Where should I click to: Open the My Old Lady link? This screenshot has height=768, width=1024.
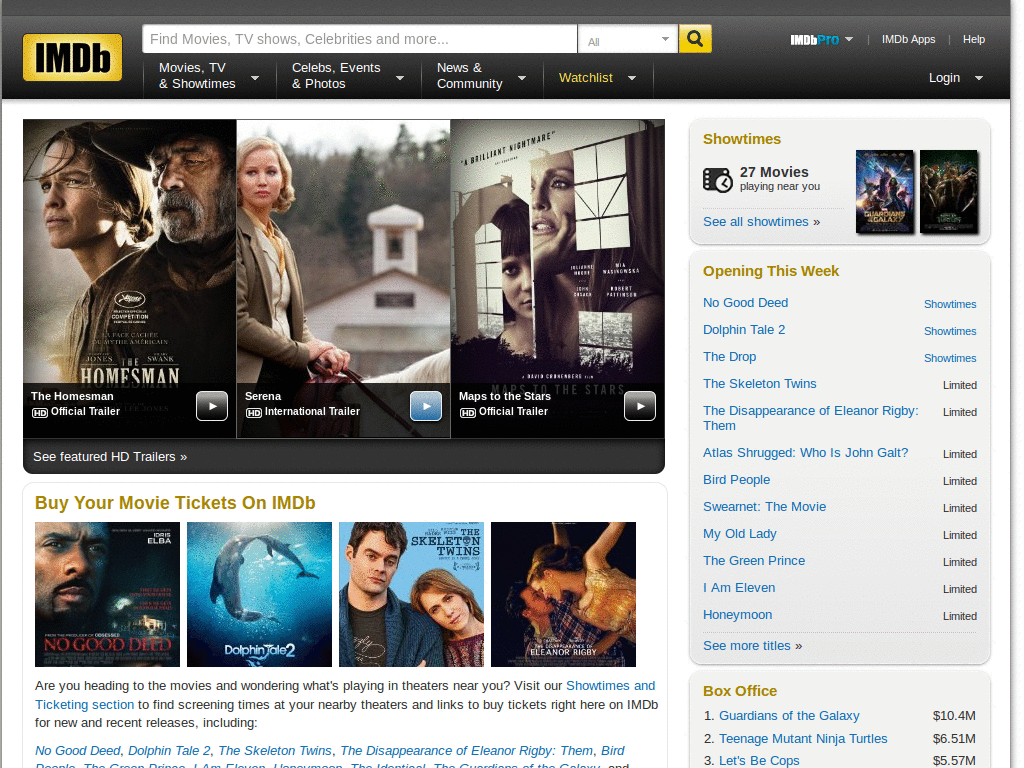click(x=739, y=534)
